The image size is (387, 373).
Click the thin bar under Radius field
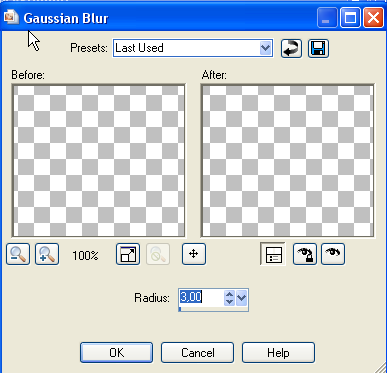213,309
